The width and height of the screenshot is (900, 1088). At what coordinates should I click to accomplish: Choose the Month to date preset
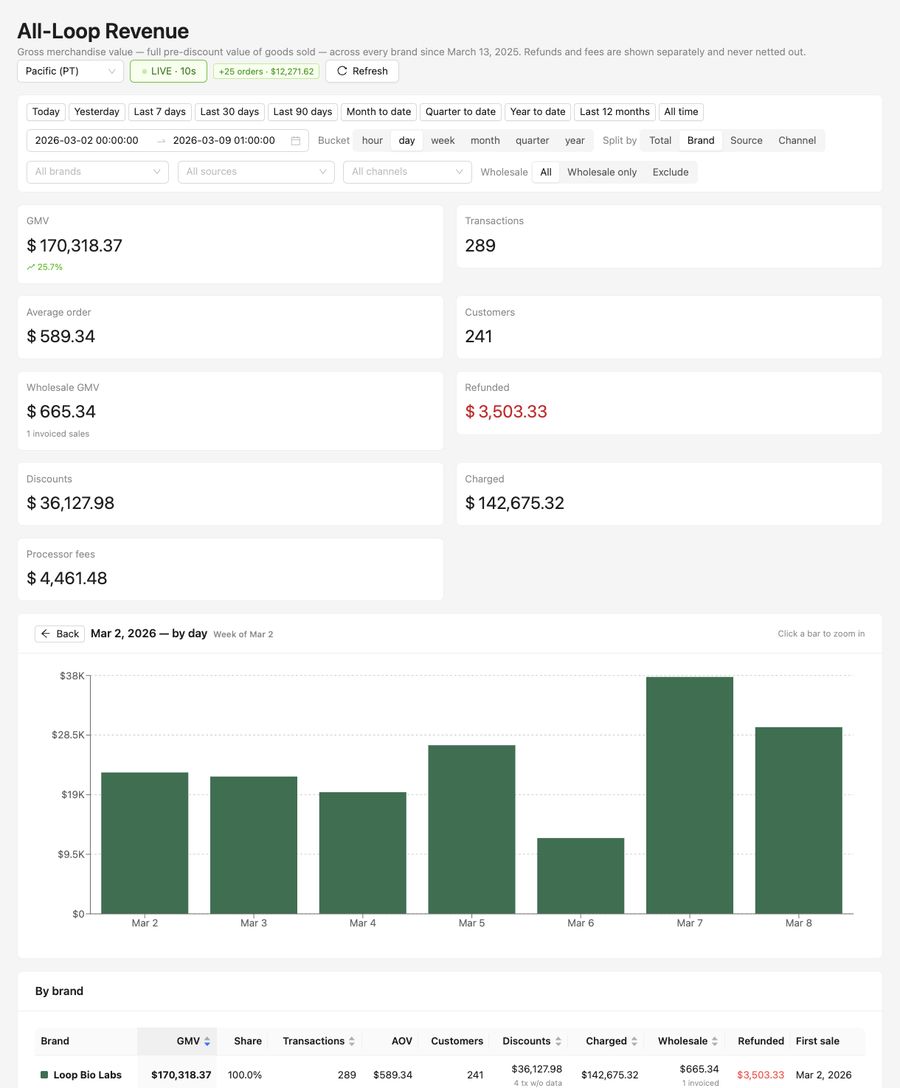(379, 112)
